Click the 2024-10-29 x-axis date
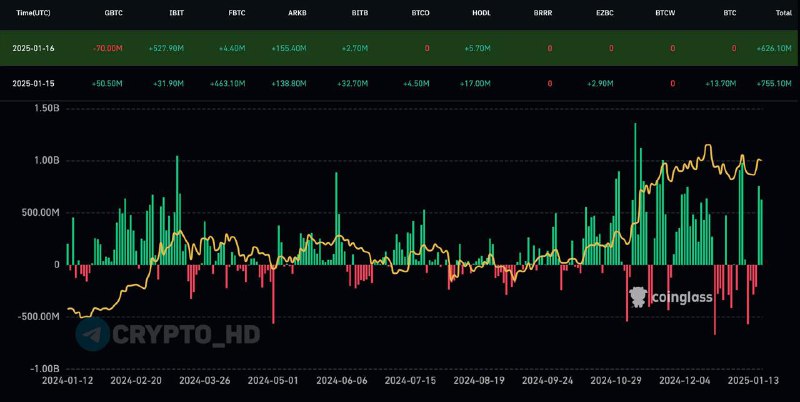 tap(616, 381)
